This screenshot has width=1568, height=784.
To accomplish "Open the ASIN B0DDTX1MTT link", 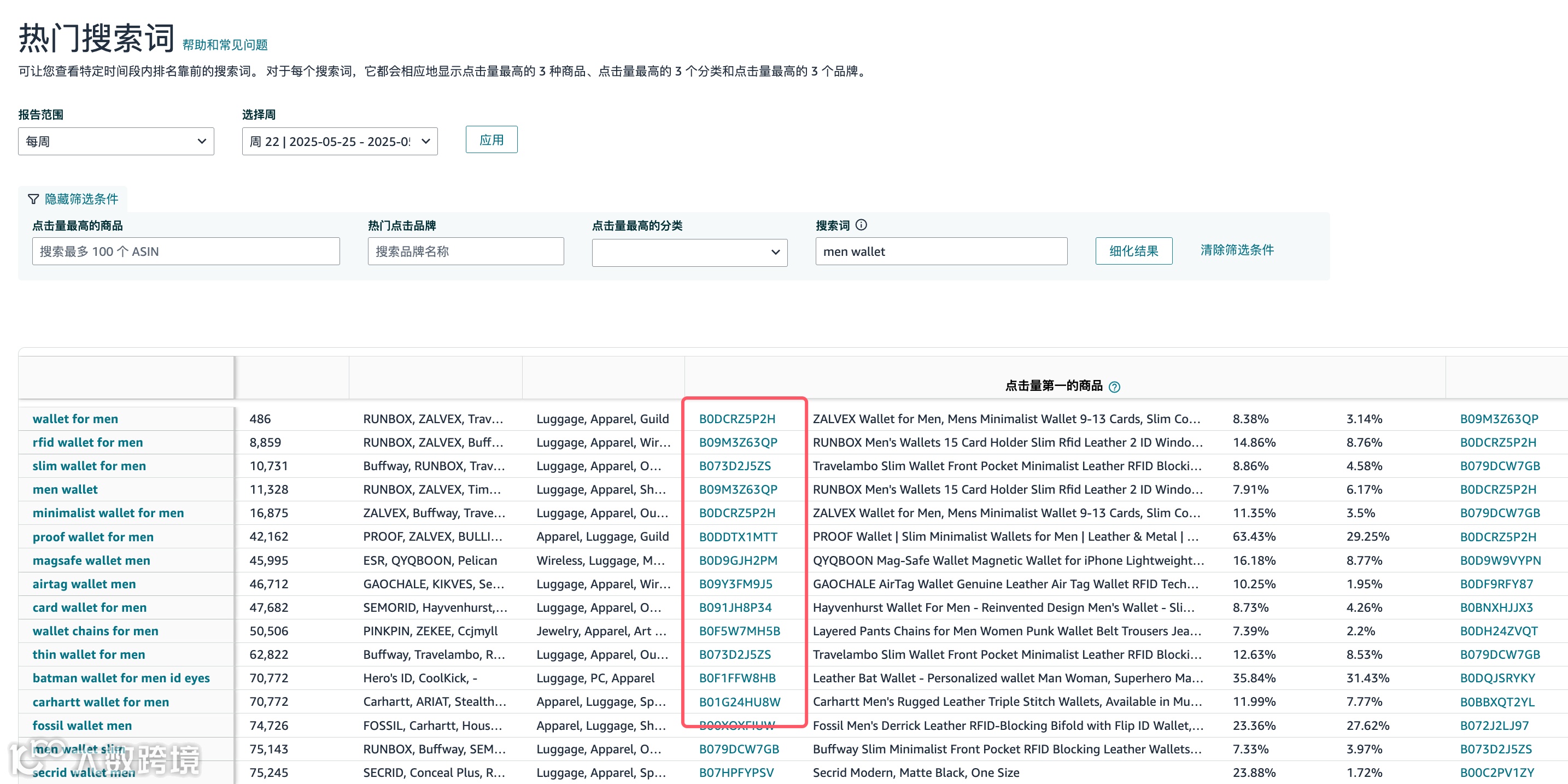I will coord(738,537).
